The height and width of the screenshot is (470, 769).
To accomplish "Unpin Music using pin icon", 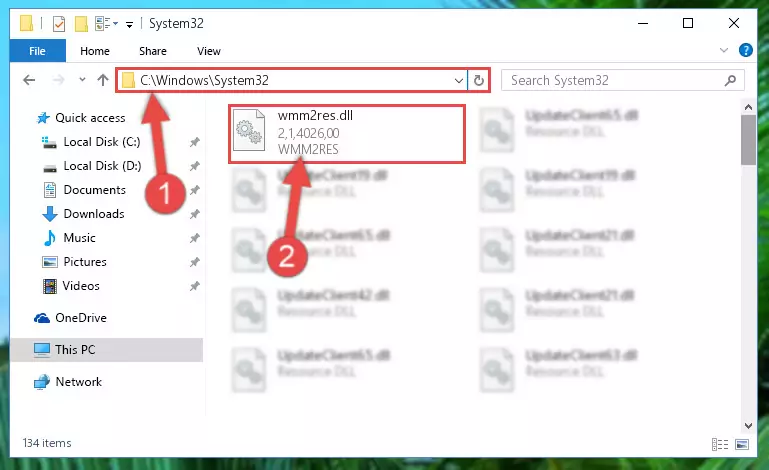I will pos(195,238).
